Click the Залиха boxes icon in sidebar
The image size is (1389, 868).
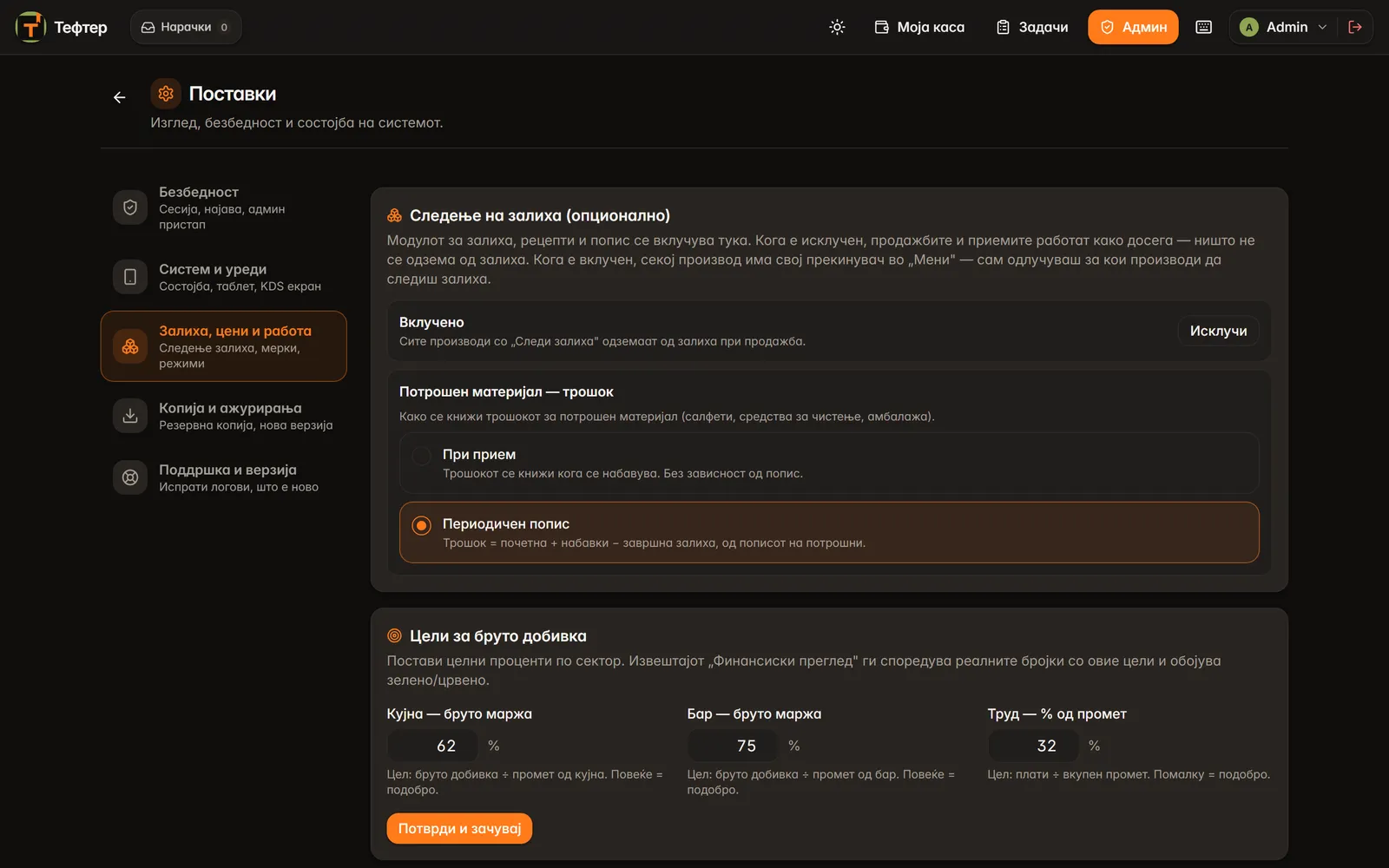(x=130, y=346)
